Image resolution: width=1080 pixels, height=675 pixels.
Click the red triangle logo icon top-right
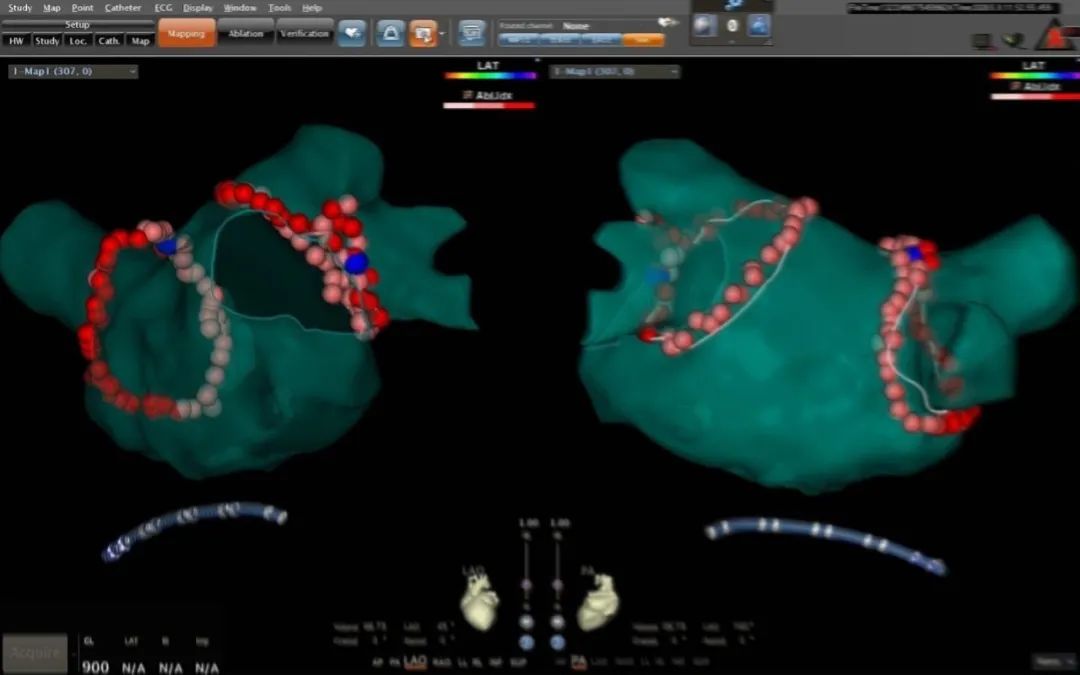pos(1056,38)
